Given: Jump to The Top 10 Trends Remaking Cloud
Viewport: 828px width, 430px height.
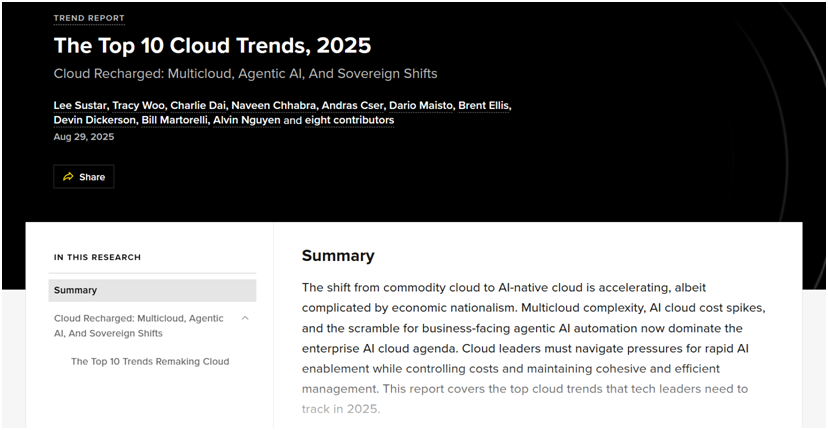Looking at the screenshot, I should pos(150,361).
